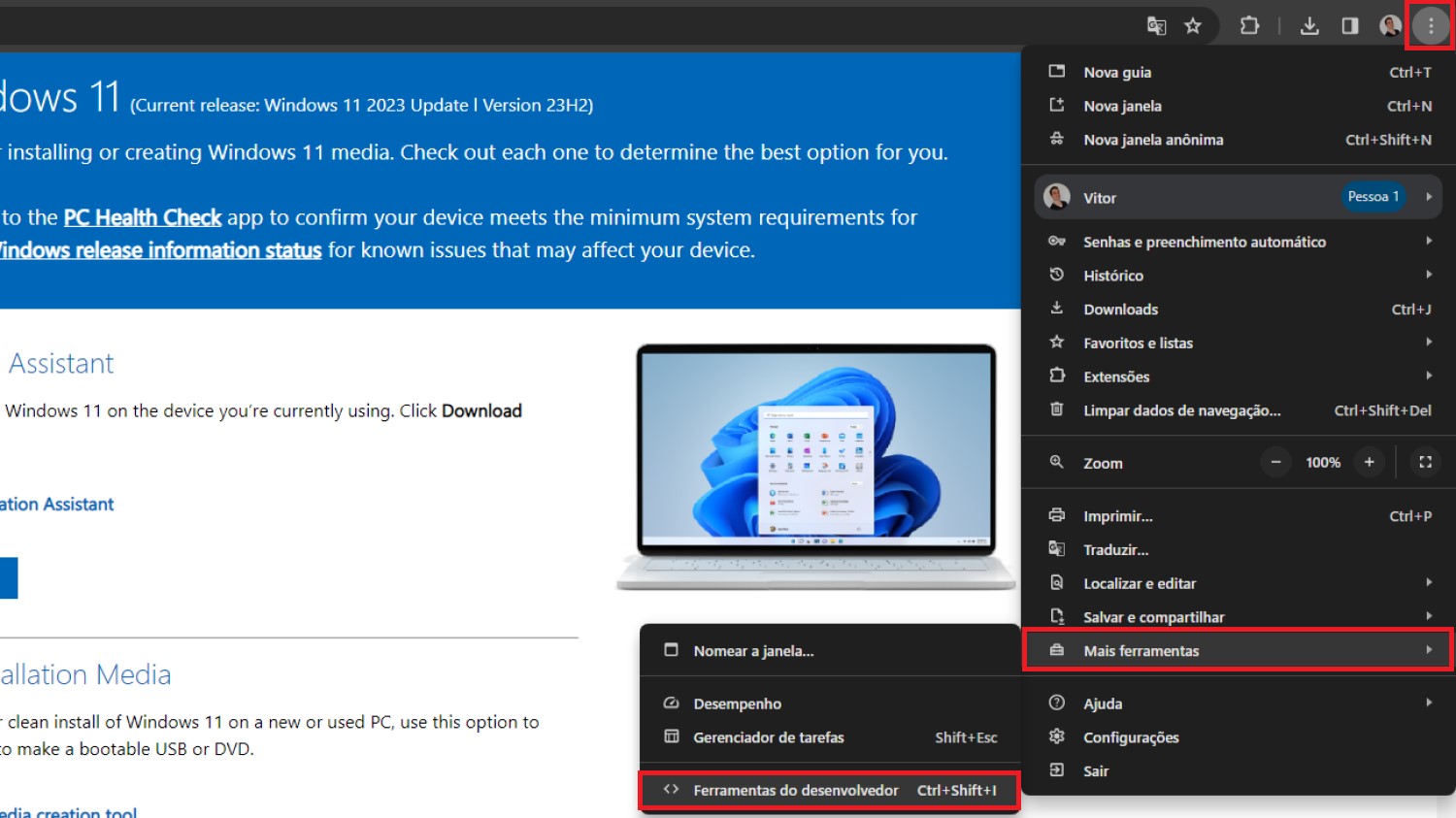Screen dimensions: 1456x818
Task: Click the Windows 11 laptop image
Action: click(816, 467)
